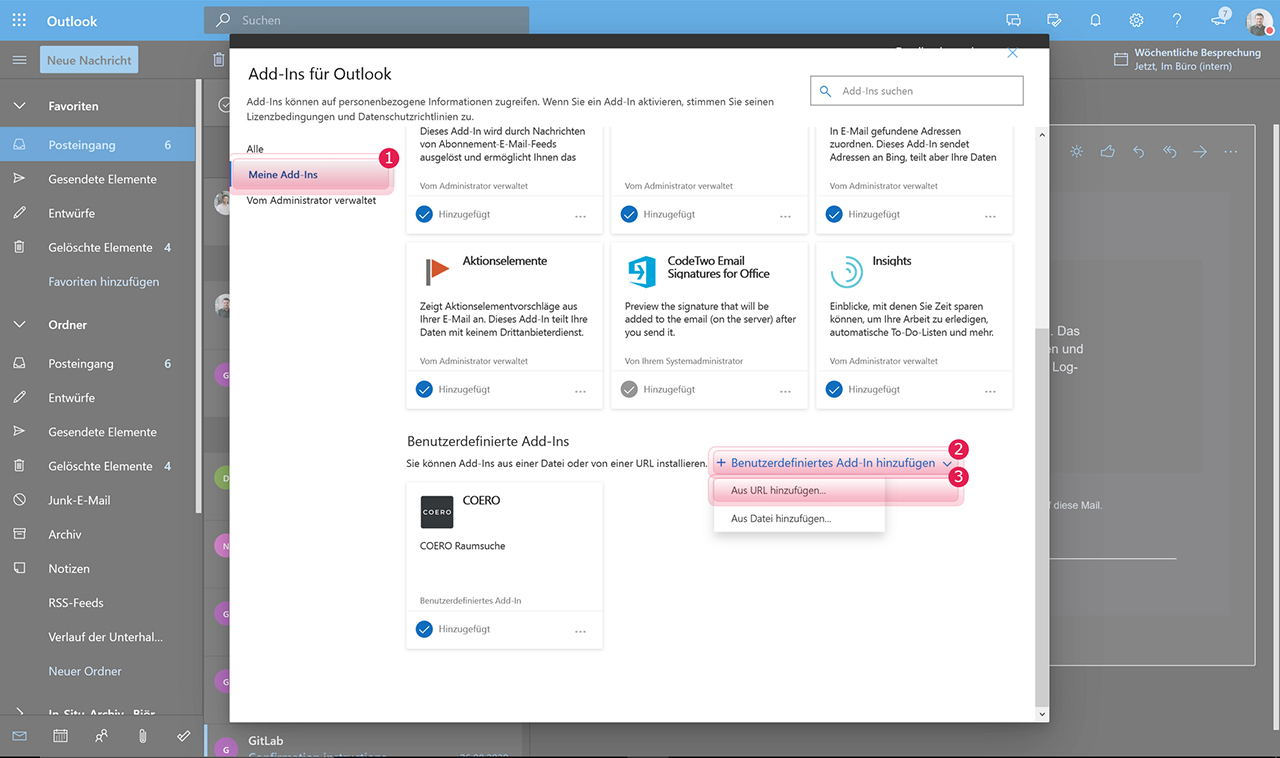Close the Add-Ins dialog
Screen dimensions: 1280x758
pos(1012,54)
